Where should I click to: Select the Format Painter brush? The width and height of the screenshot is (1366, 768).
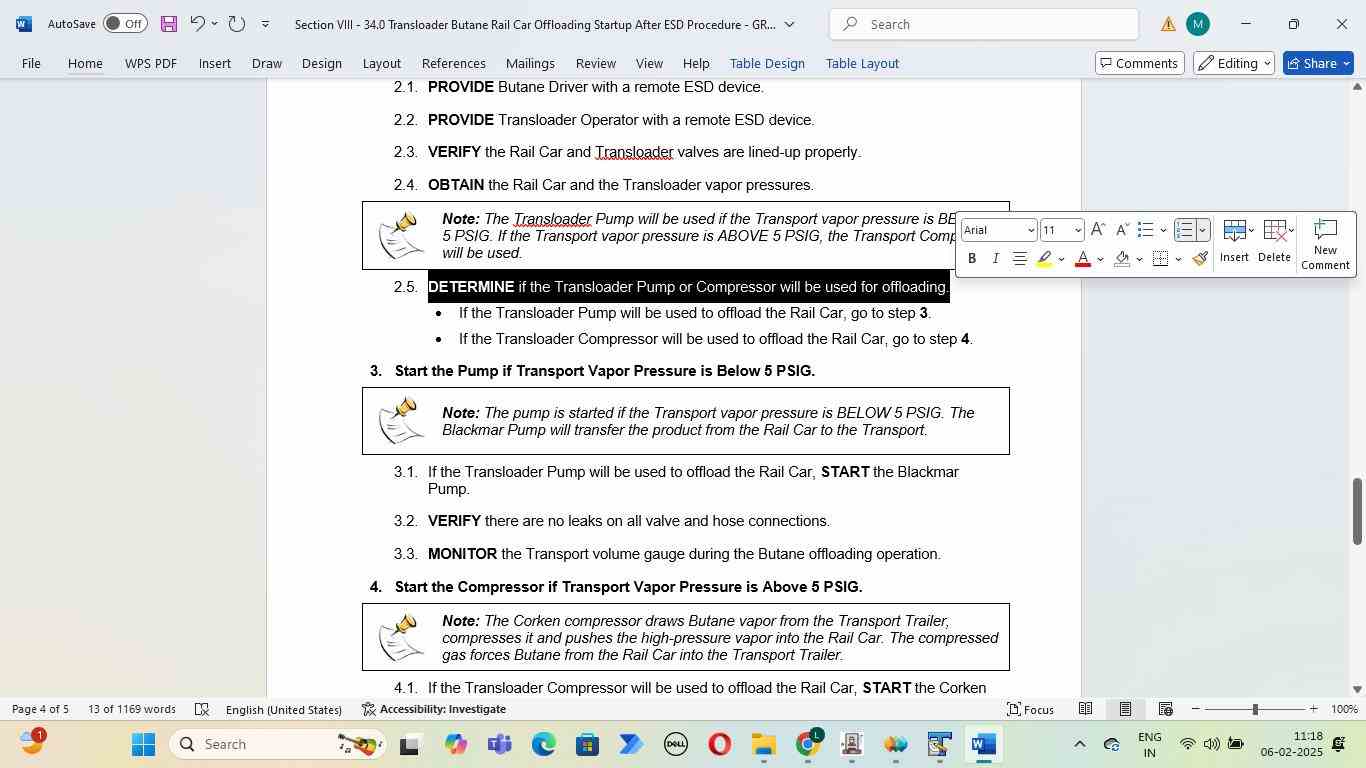pos(1201,259)
